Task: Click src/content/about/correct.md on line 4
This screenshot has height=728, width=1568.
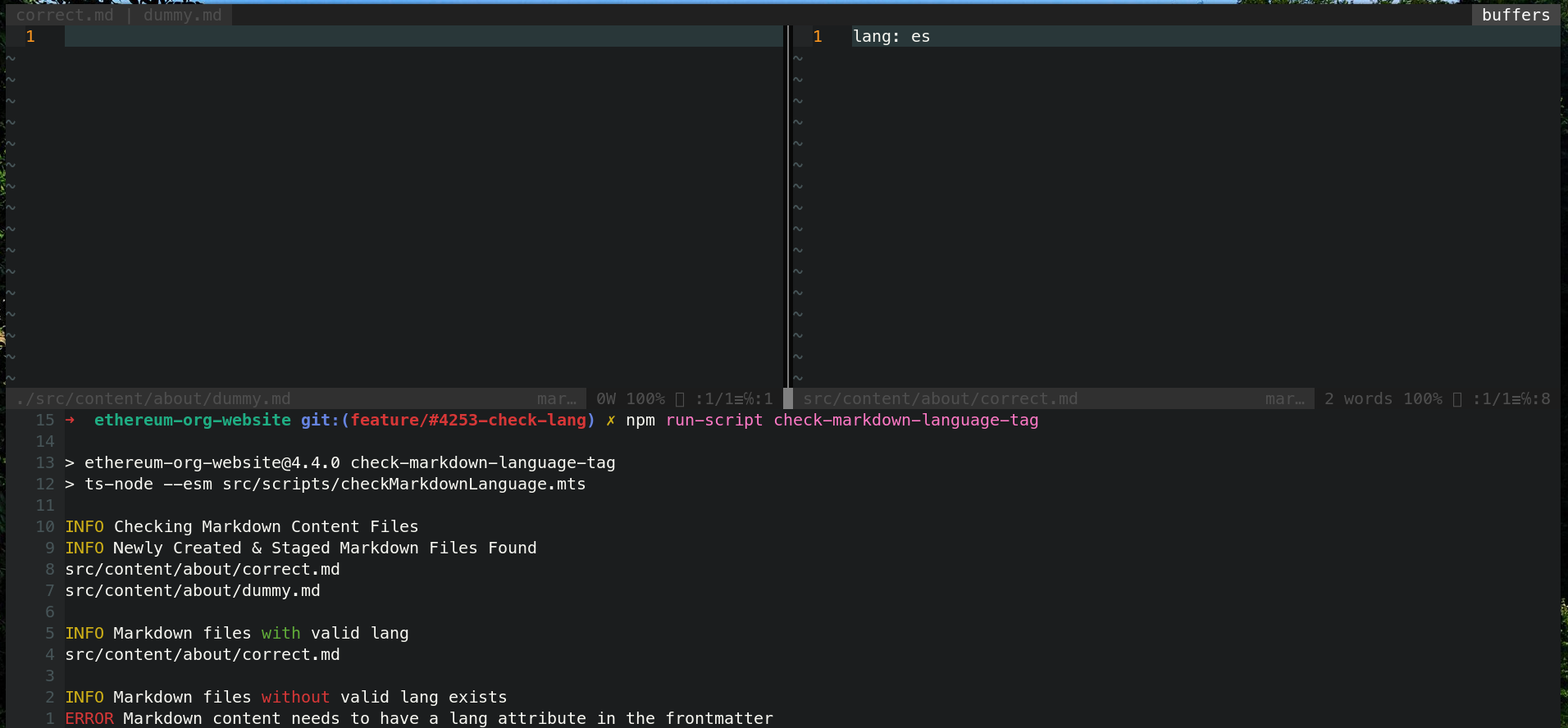Action: tap(203, 654)
